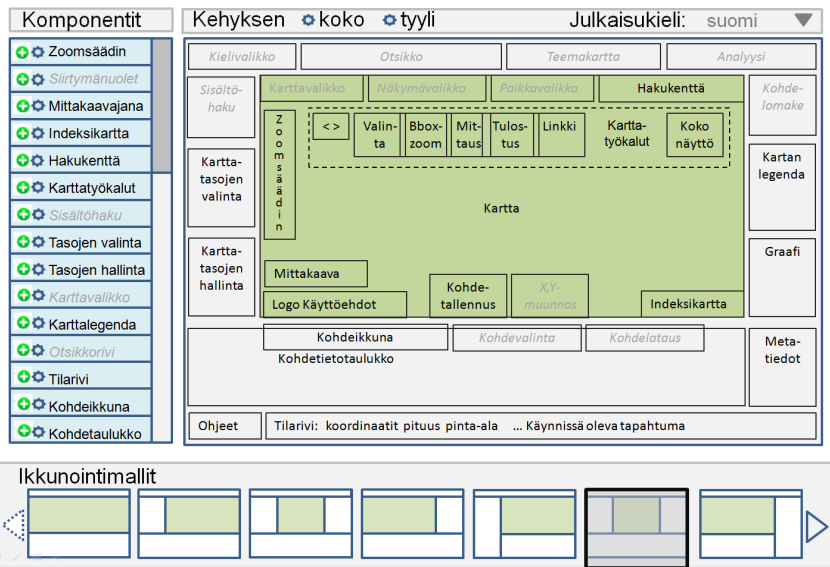Configure Mittakaavajana via gear icon
The image size is (830, 567).
click(38, 106)
